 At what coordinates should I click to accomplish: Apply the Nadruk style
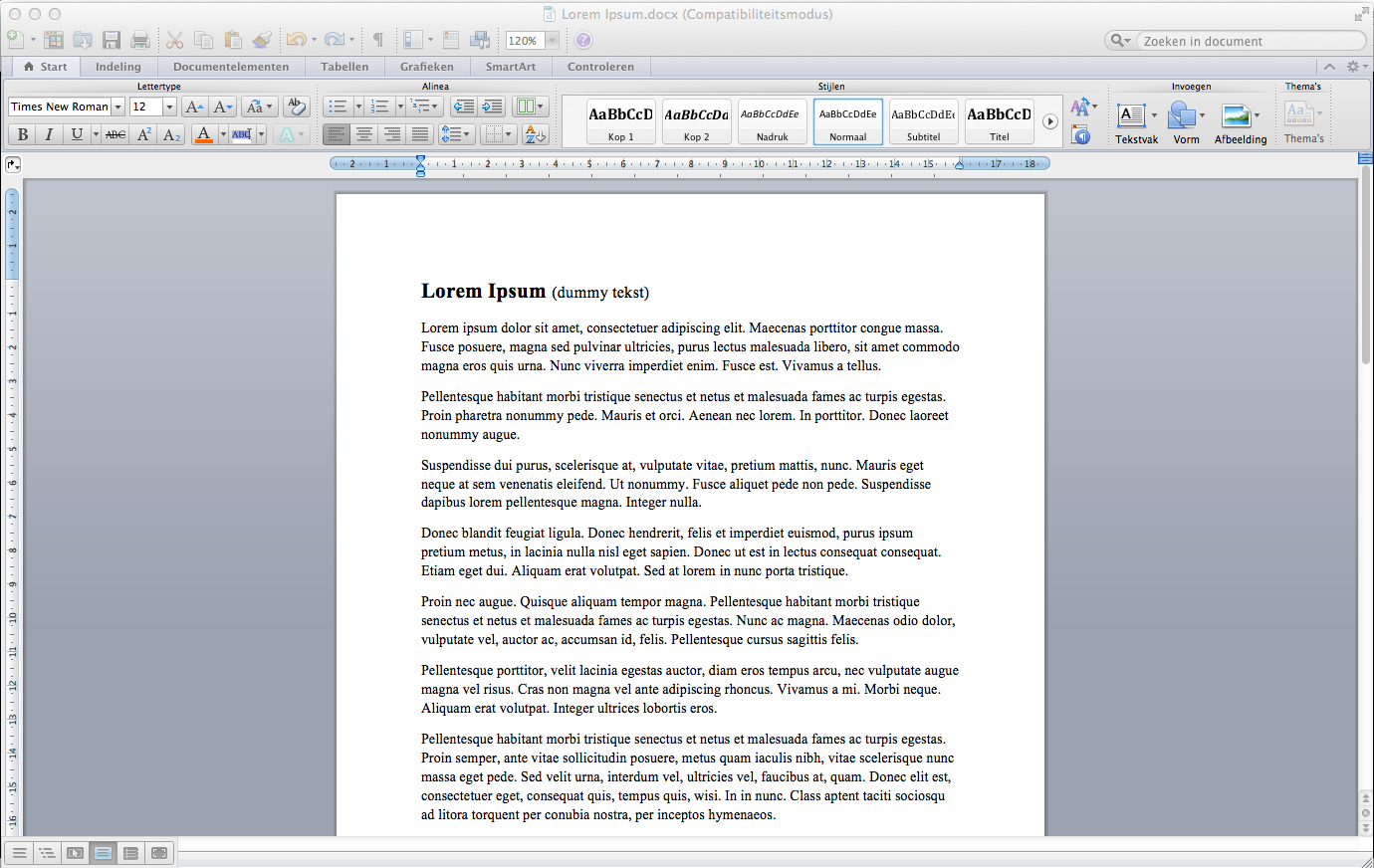[772, 121]
